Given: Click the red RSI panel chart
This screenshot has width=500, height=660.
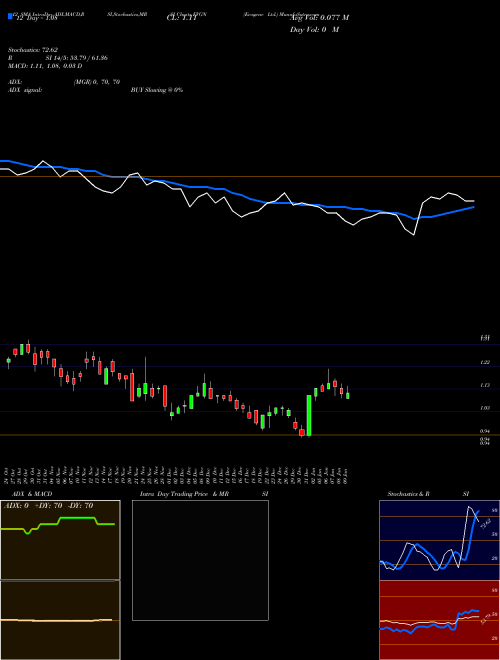Looking at the screenshot, I should [x=439, y=620].
